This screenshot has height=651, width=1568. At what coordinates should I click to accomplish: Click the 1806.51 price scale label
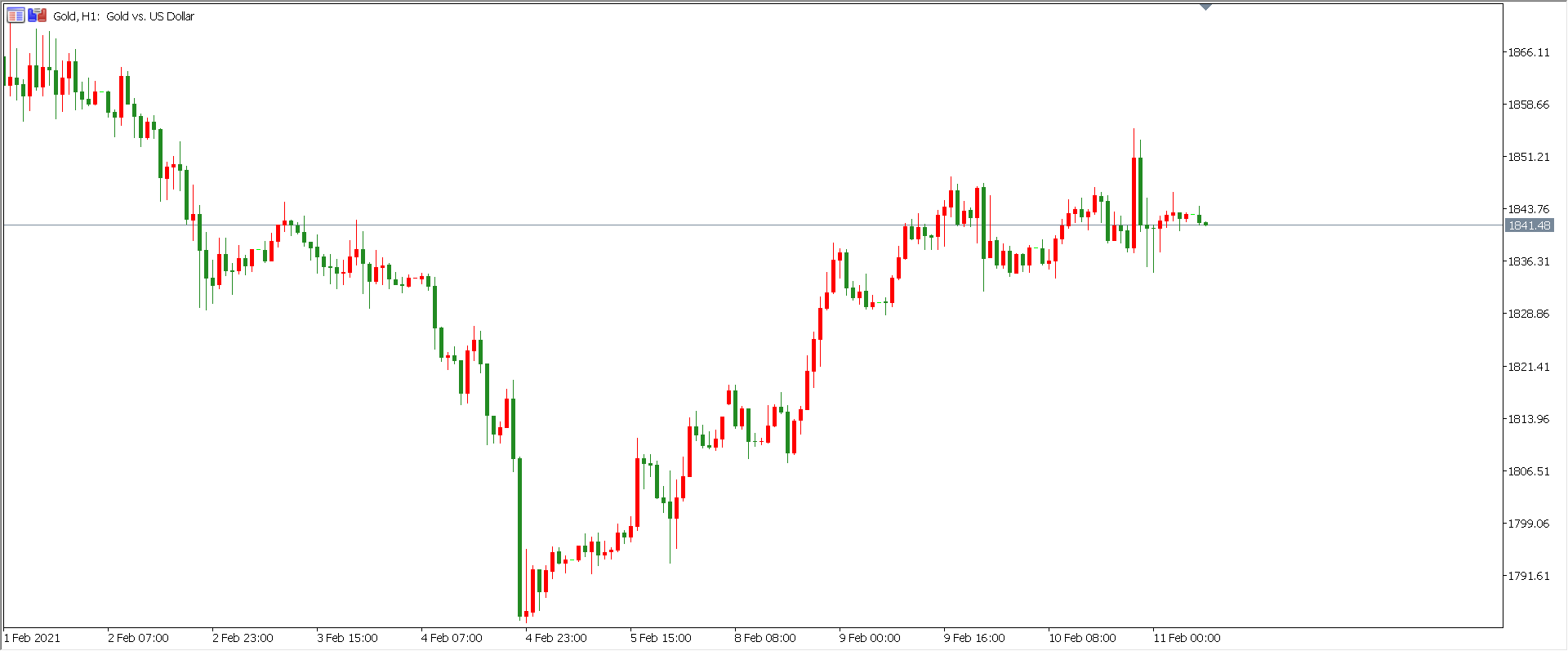(1528, 471)
